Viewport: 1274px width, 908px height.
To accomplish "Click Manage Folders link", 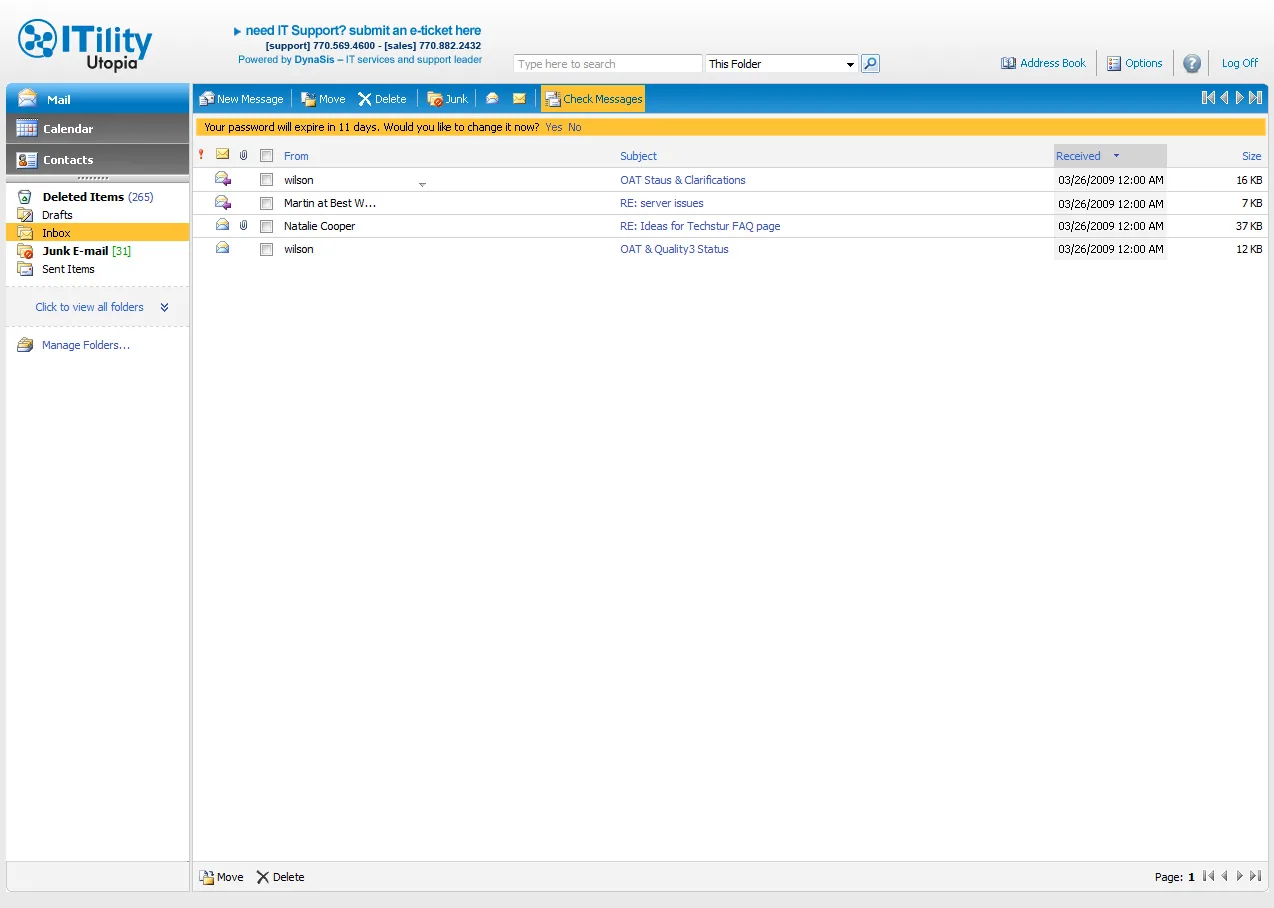I will point(86,345).
